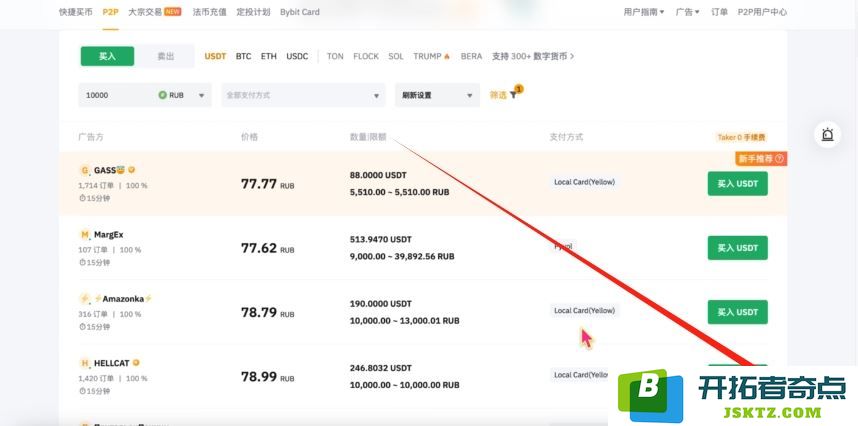Click the 筛选 filter link
The width and height of the screenshot is (858, 426).
tap(498, 95)
